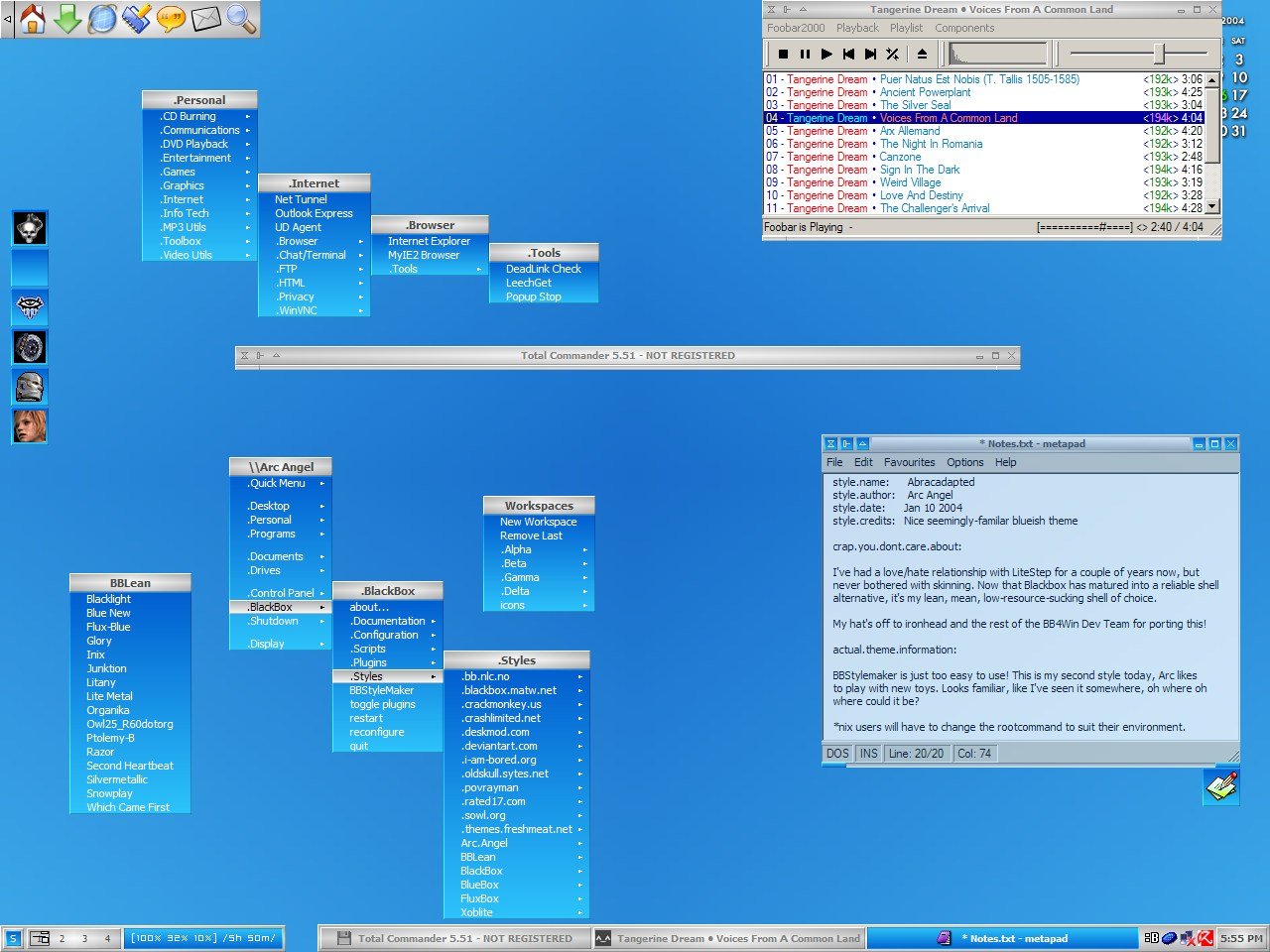Toggle roll-up button on metapad title bar
The width and height of the screenshot is (1270, 952).
[862, 444]
